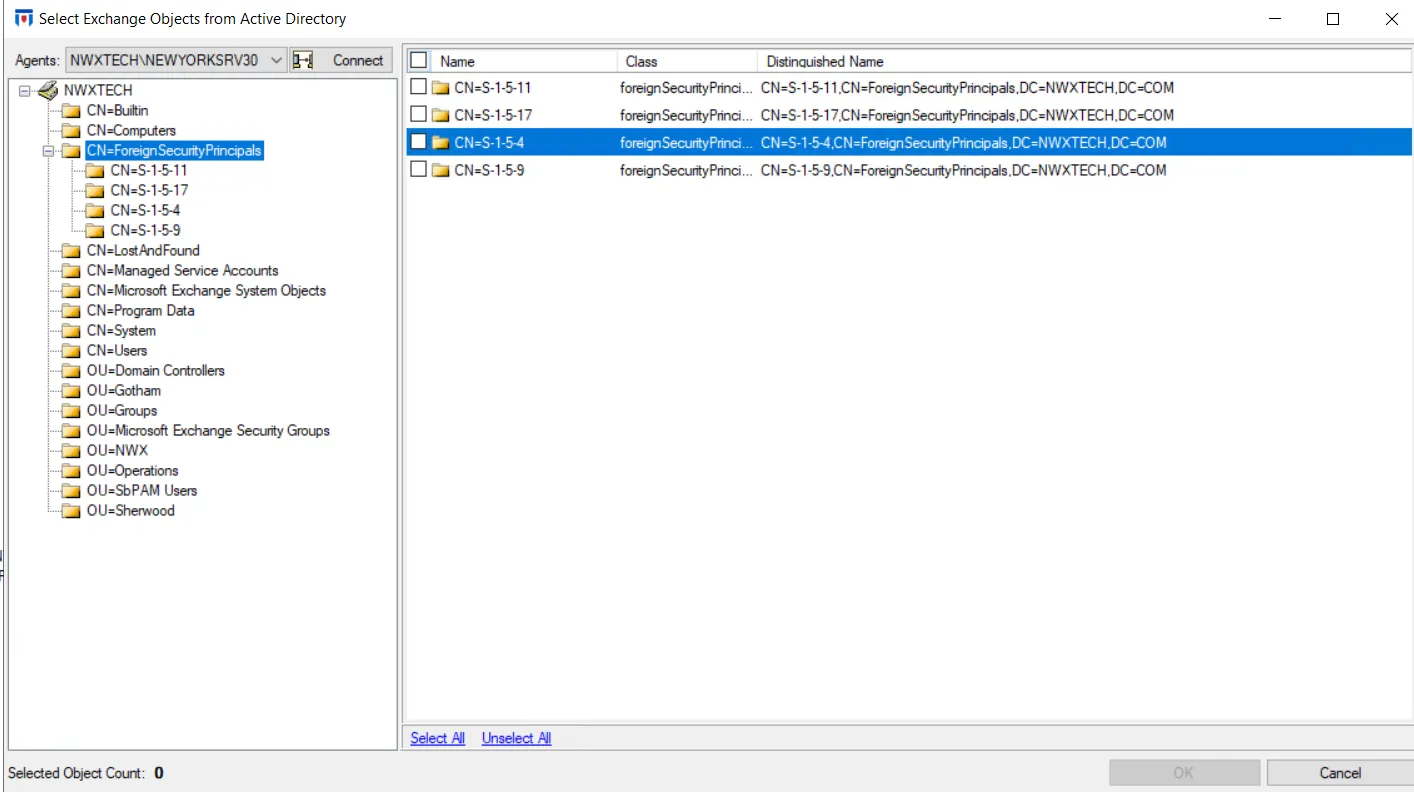The image size is (1414, 792).
Task: Click folder icon of OU=Gotham
Action: 70,391
